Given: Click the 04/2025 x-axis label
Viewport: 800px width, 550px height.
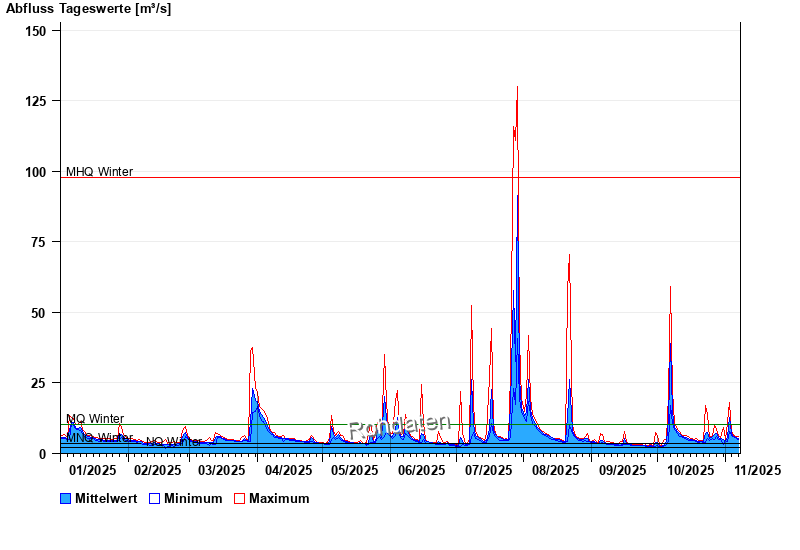Looking at the screenshot, I should 289,469.
